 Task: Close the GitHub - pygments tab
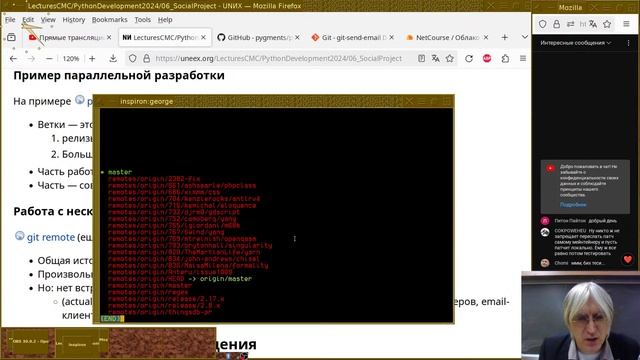tap(297, 37)
